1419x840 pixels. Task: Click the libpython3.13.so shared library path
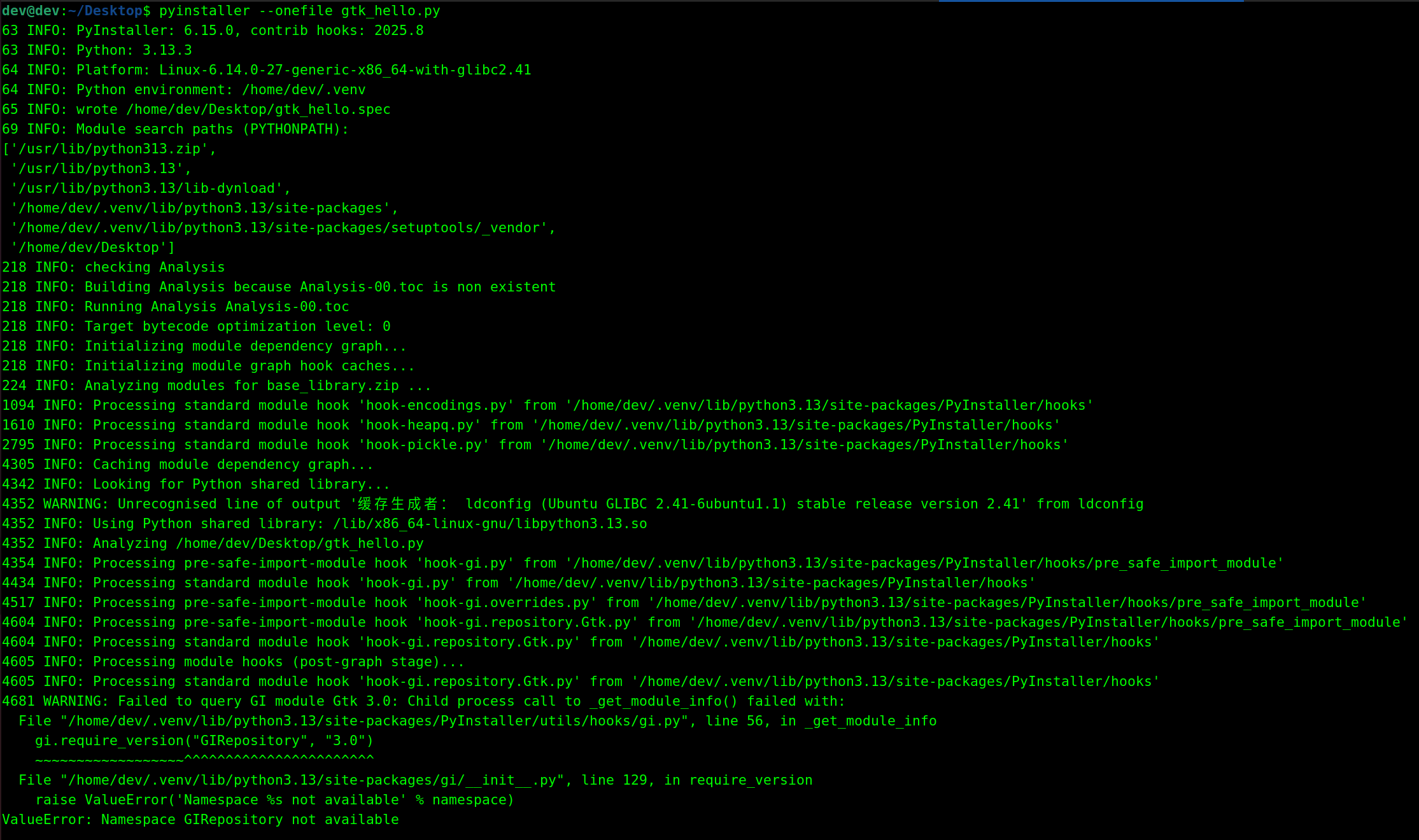coord(490,524)
